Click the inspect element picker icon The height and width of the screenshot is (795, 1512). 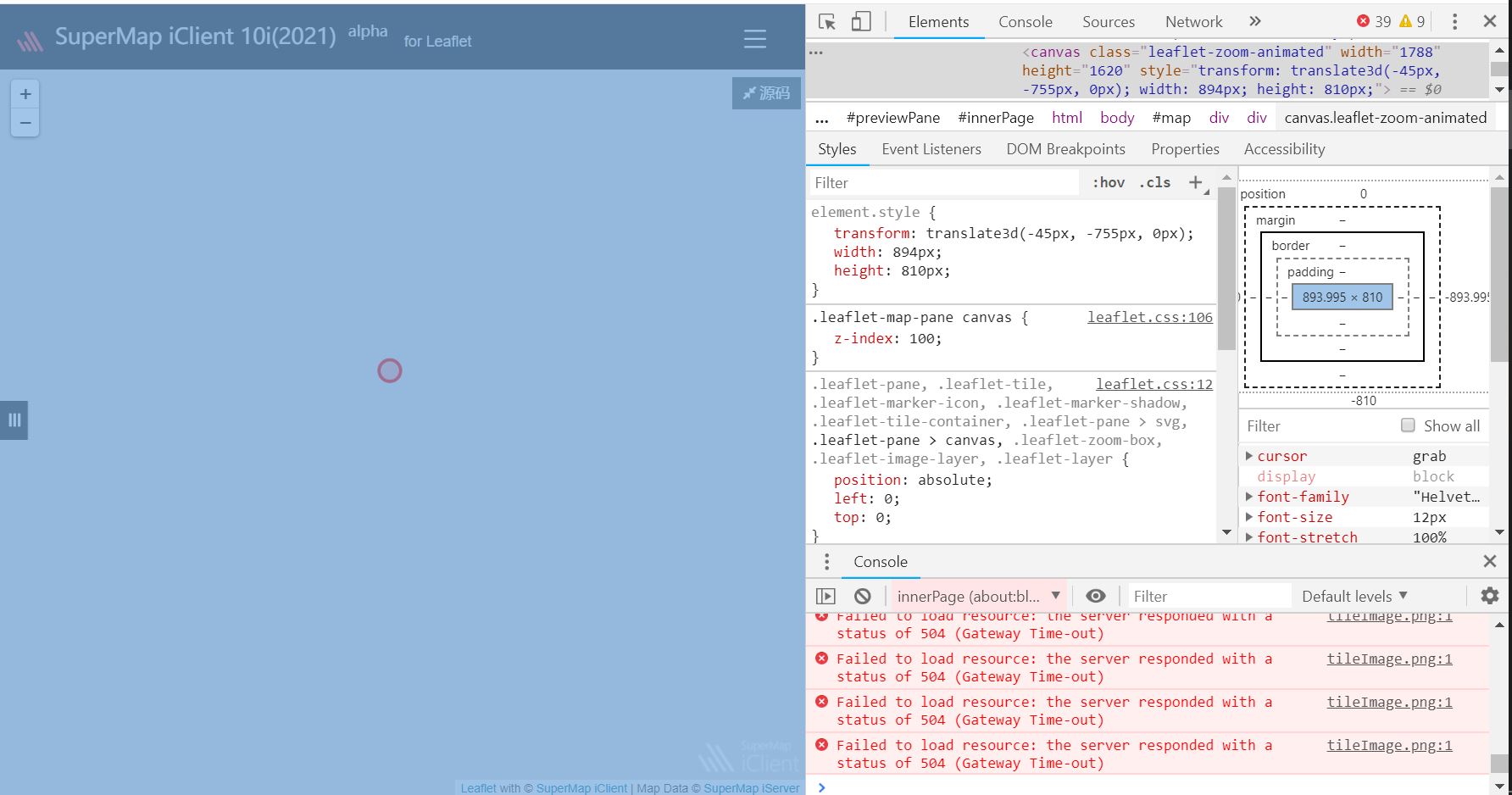coord(827,22)
